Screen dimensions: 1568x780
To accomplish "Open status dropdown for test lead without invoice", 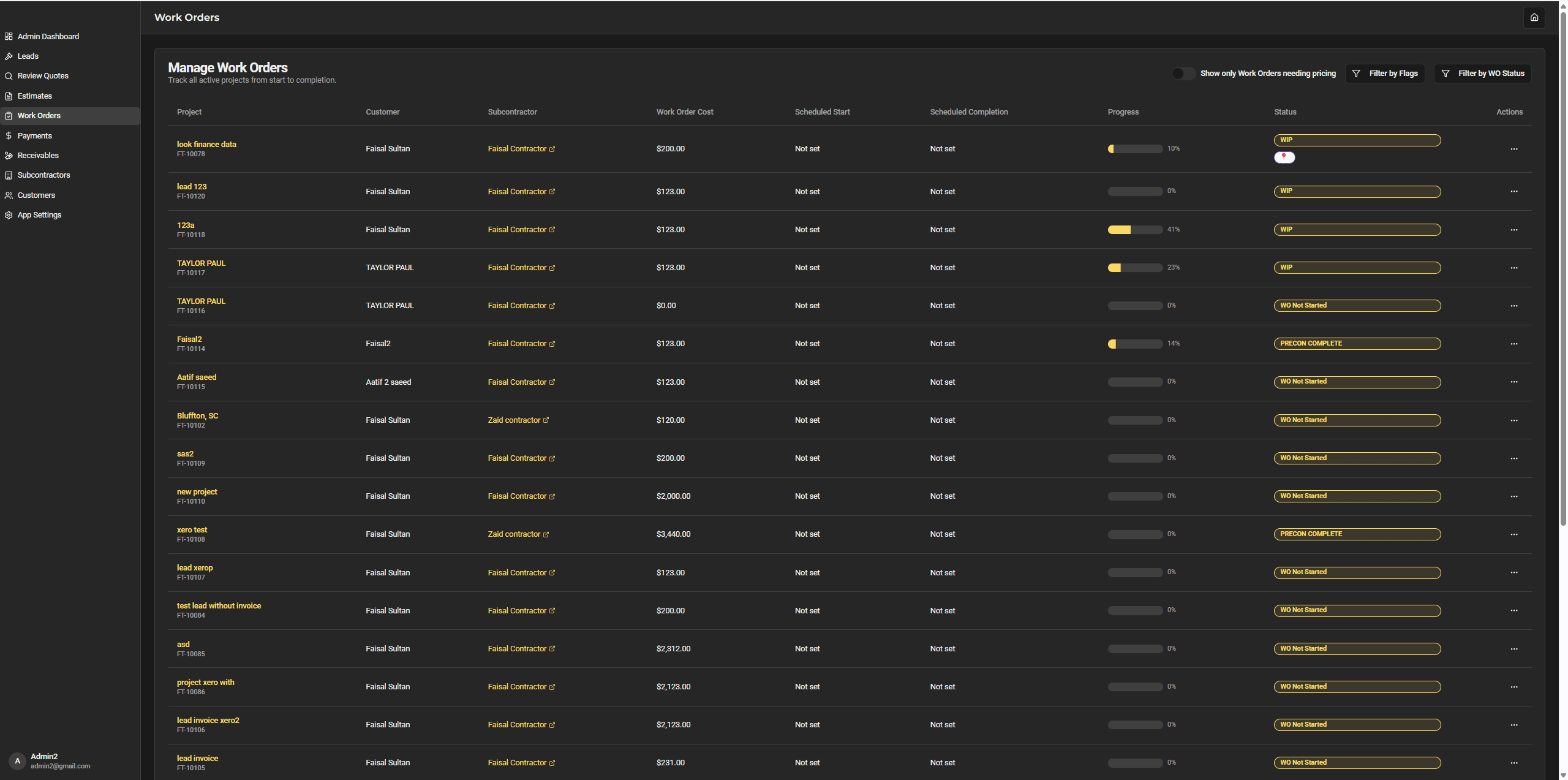I will tap(1357, 610).
